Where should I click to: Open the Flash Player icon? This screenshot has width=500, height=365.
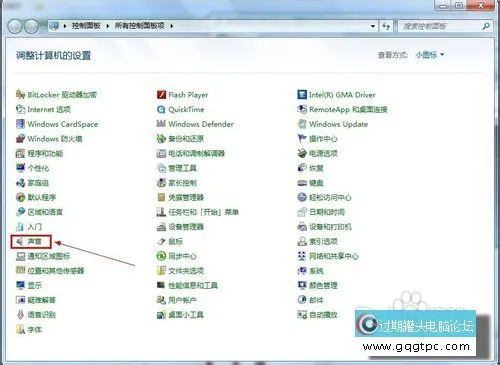click(x=161, y=95)
